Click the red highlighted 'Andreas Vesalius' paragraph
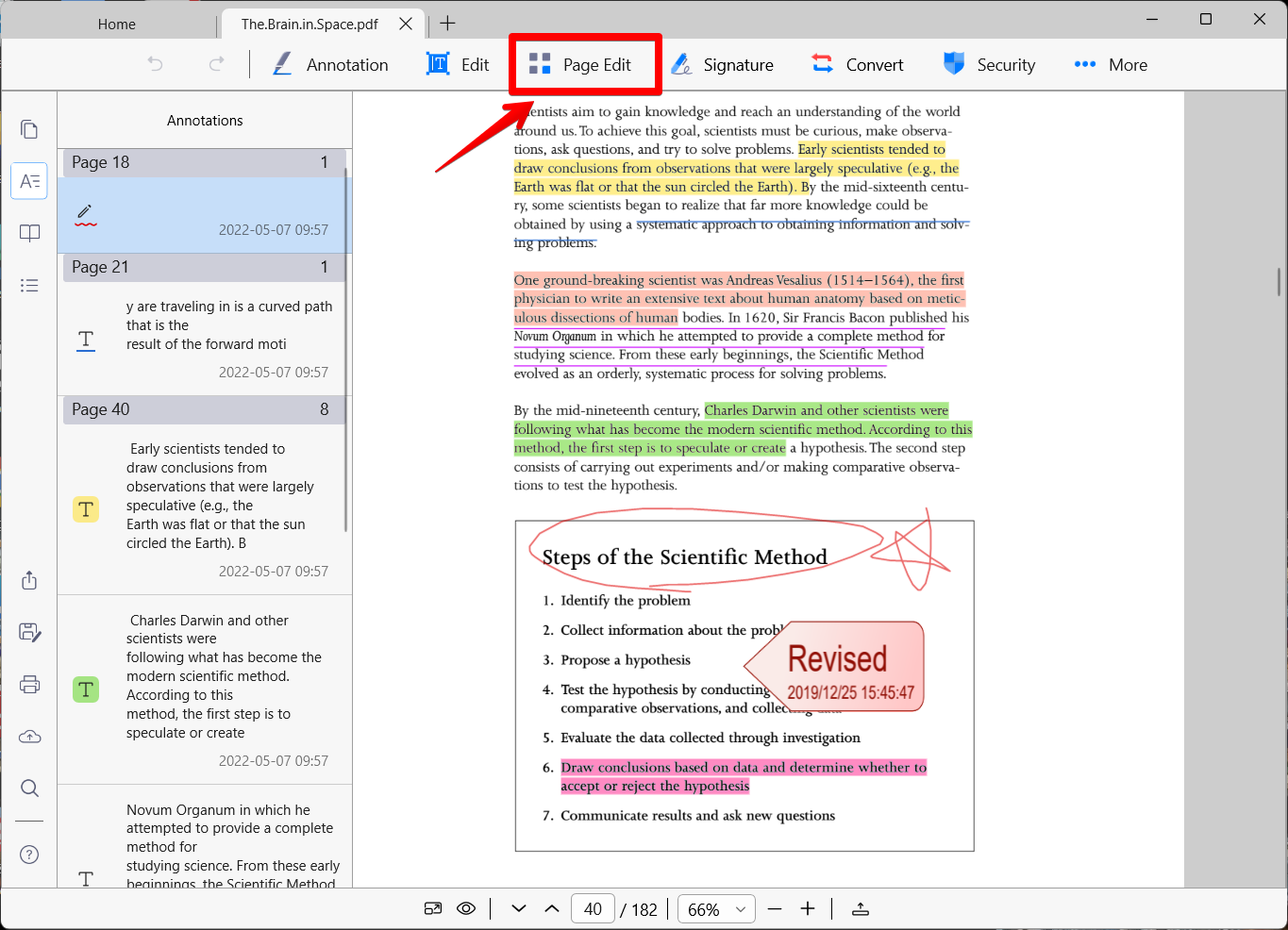Image resolution: width=1288 pixels, height=930 pixels. coord(739,298)
